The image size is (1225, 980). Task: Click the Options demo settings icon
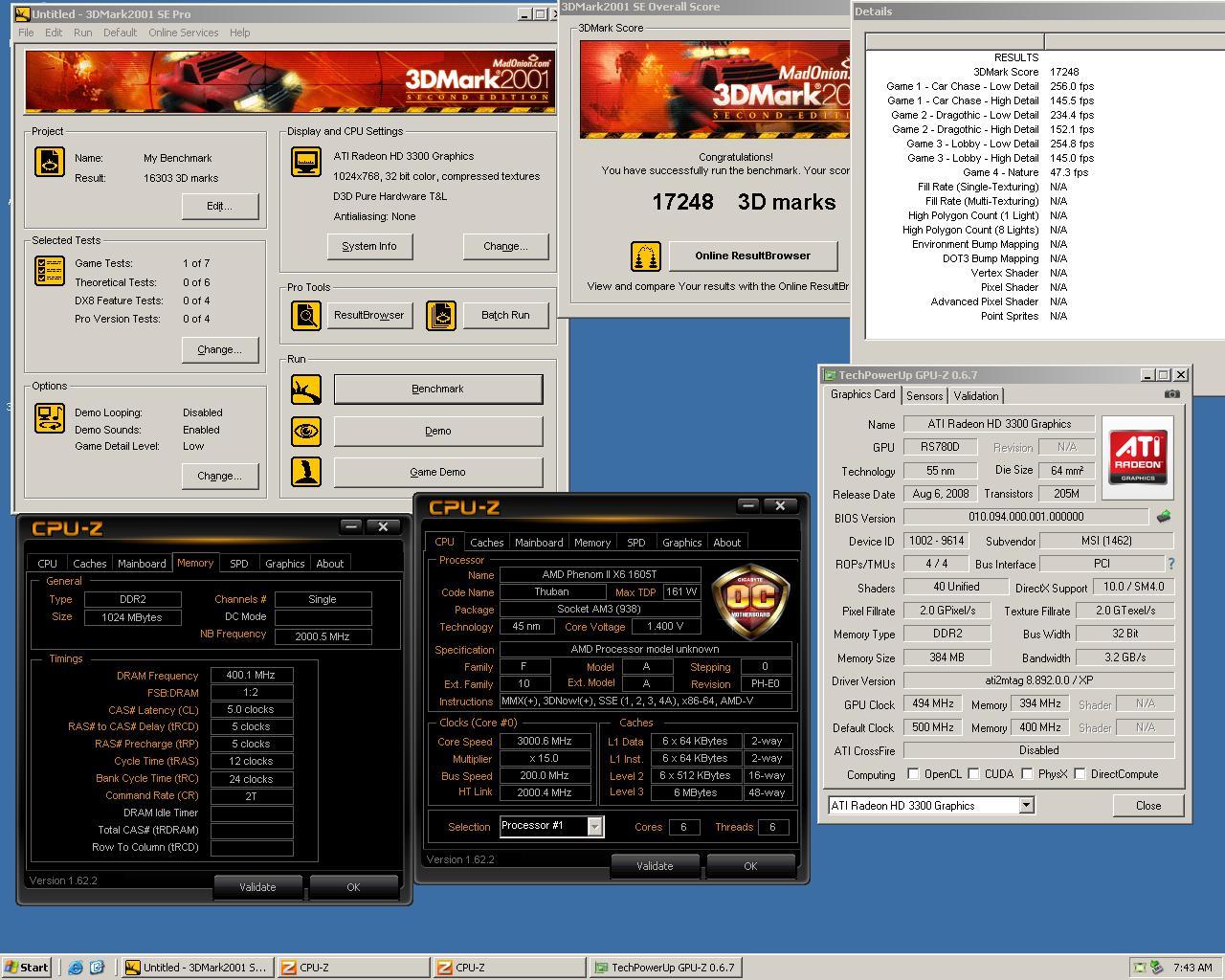(x=50, y=418)
